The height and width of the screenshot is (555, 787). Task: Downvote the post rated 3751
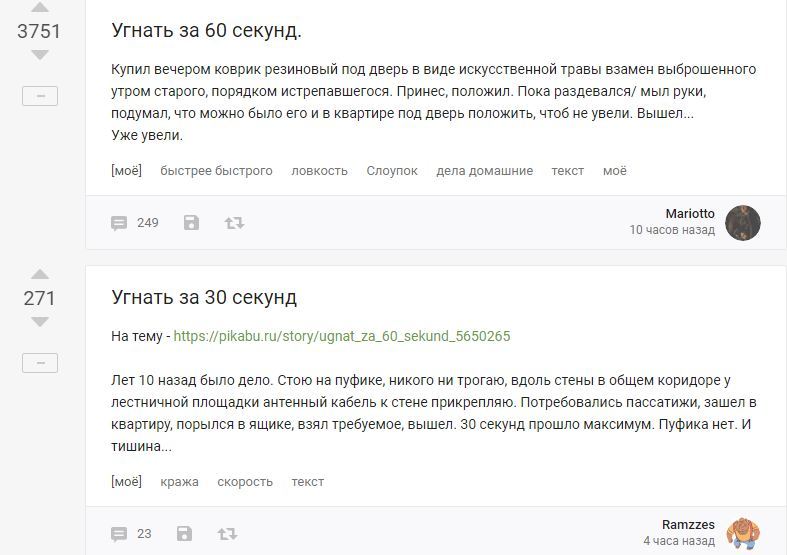click(40, 55)
